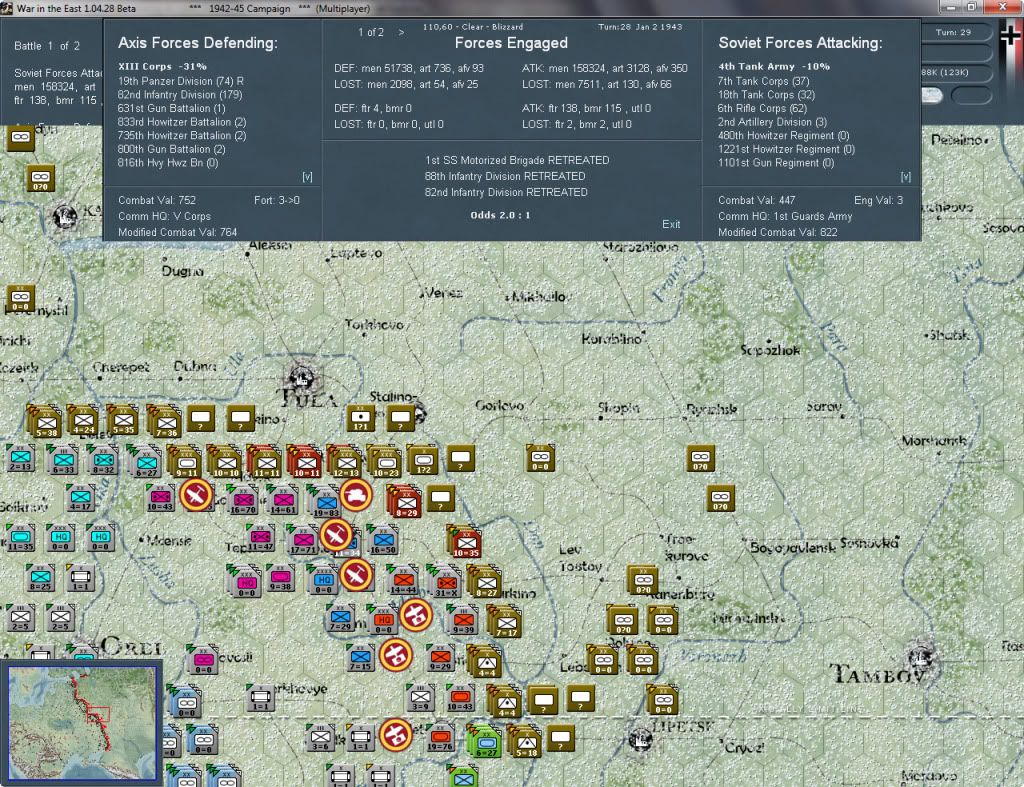
Task: Click the Lipetsk city icon
Action: [x=640, y=738]
